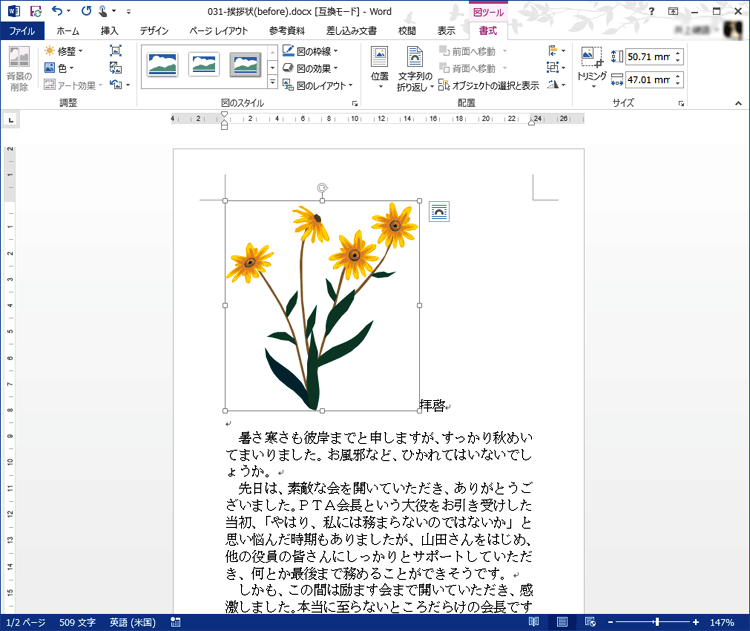Decrease picture width with the stepper

(x=678, y=84)
